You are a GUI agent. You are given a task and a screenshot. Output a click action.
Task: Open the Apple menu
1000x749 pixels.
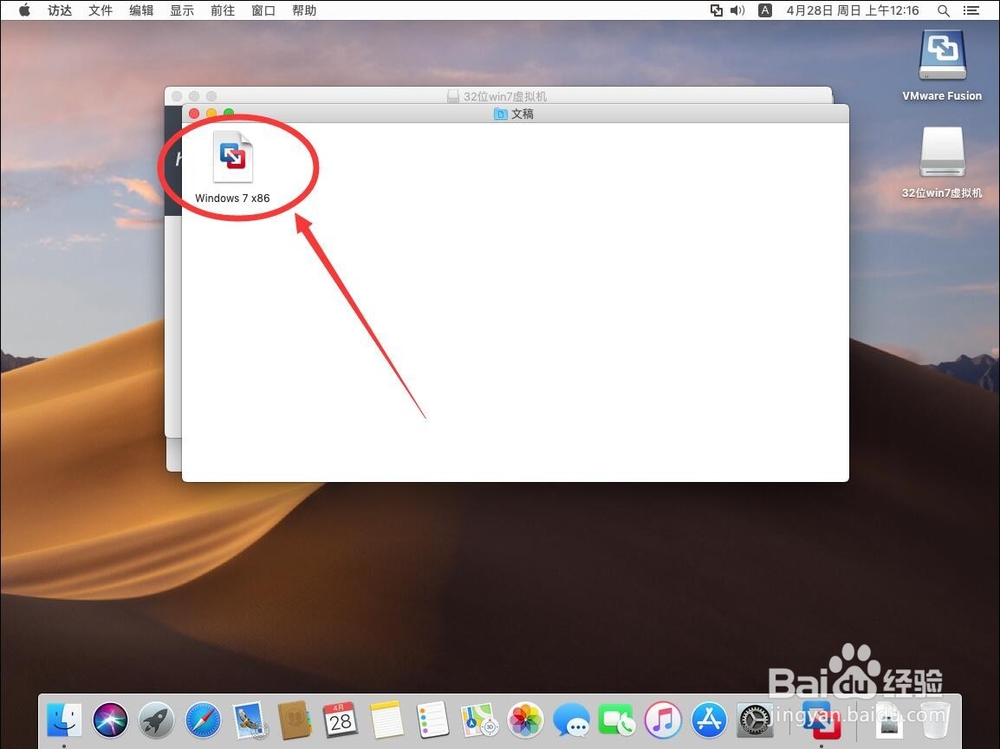24,10
